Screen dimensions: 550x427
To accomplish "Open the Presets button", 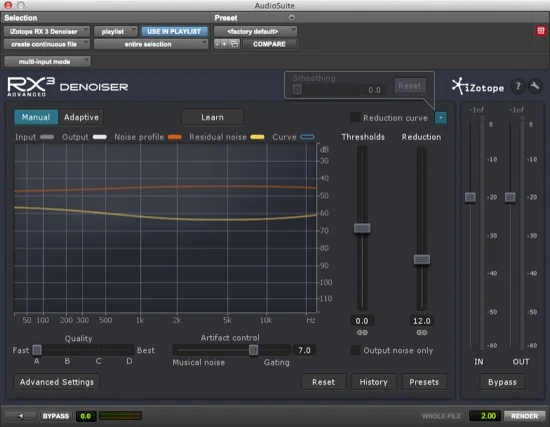I will 424,382.
